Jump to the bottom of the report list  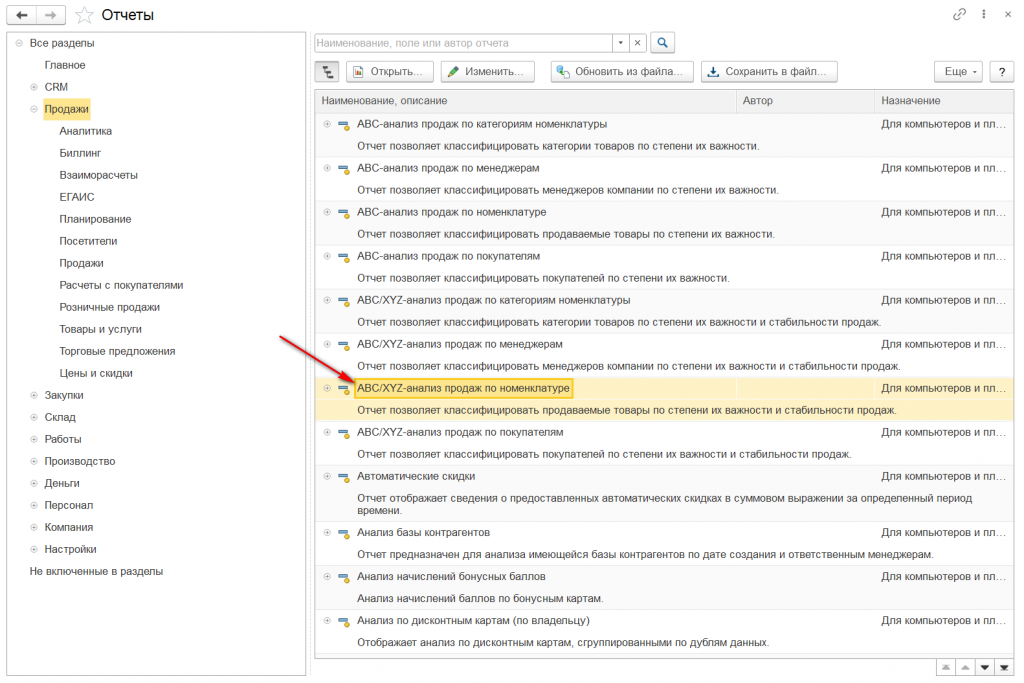click(x=1004, y=667)
